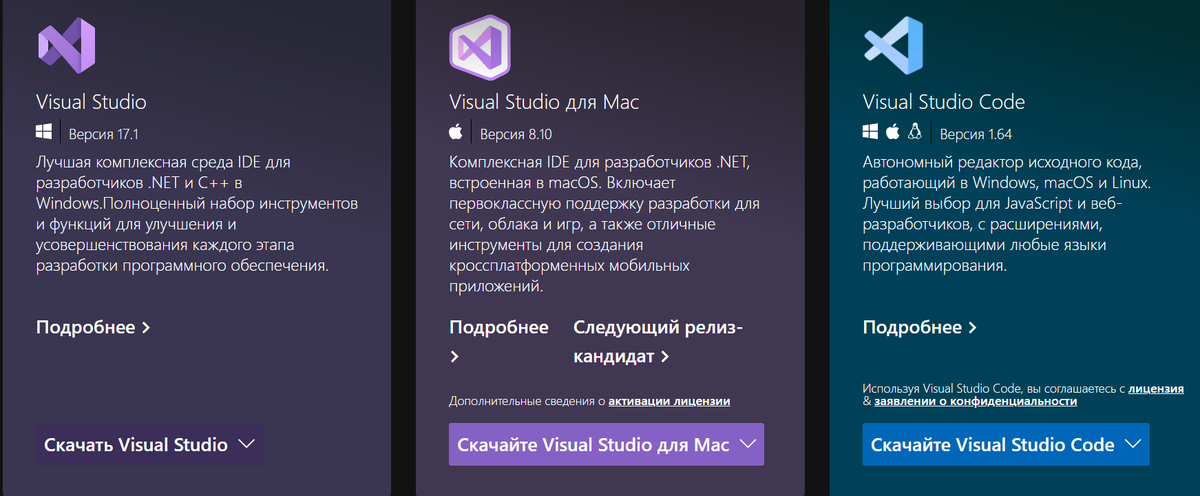Click the Apple icon next to Версия 8.10
This screenshot has width=1200, height=496.
pos(456,132)
